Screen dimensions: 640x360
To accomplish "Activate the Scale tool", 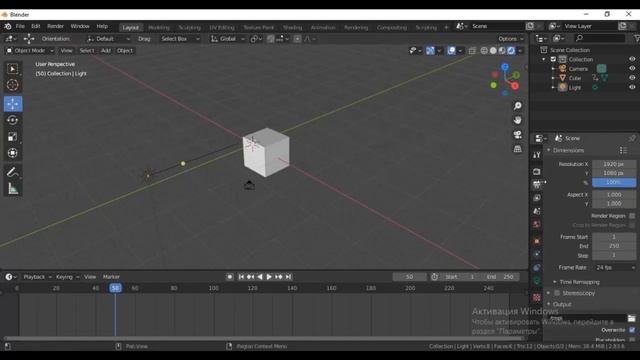I will pos(13,137).
